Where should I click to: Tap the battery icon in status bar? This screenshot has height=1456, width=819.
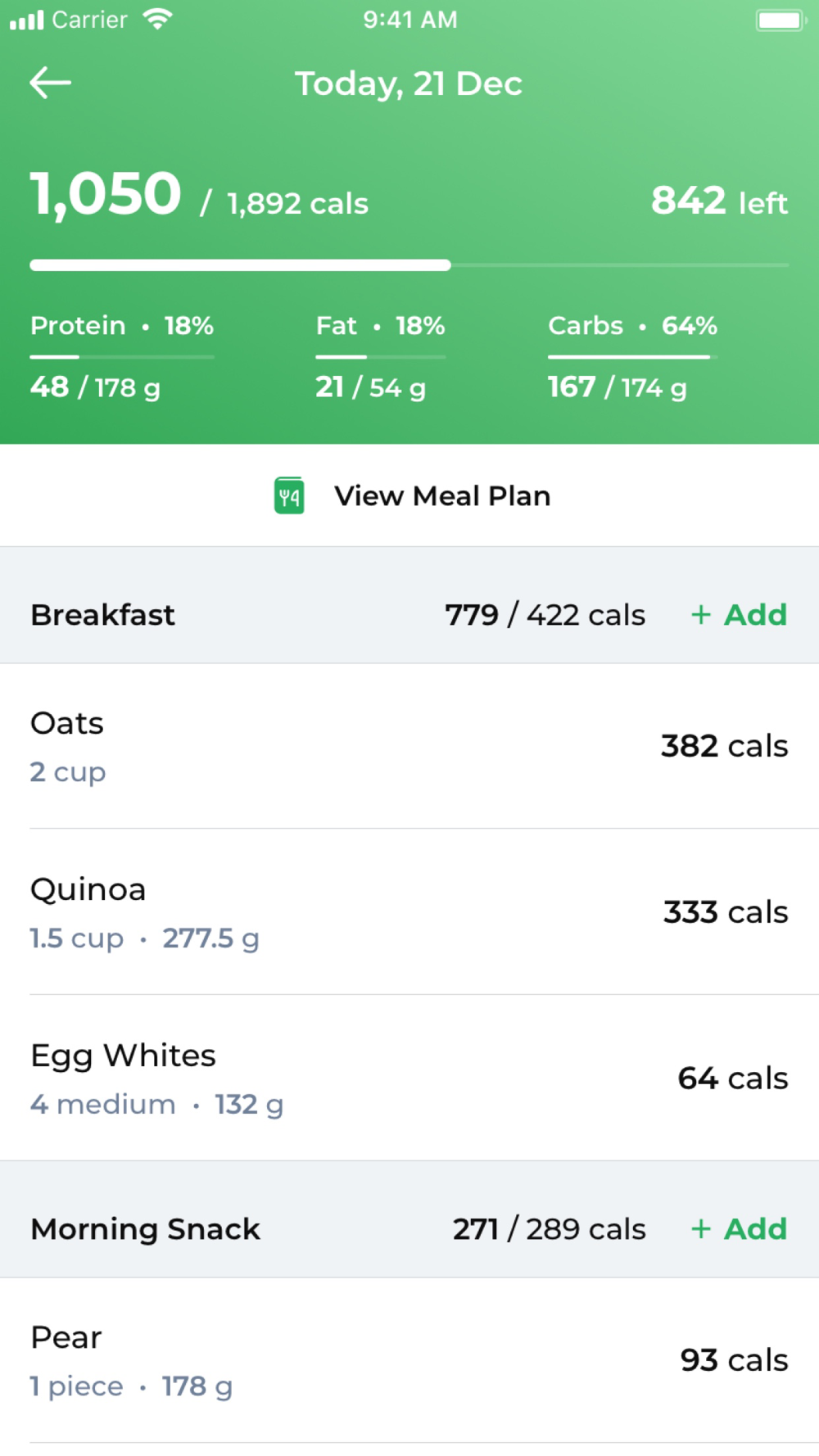781,20
